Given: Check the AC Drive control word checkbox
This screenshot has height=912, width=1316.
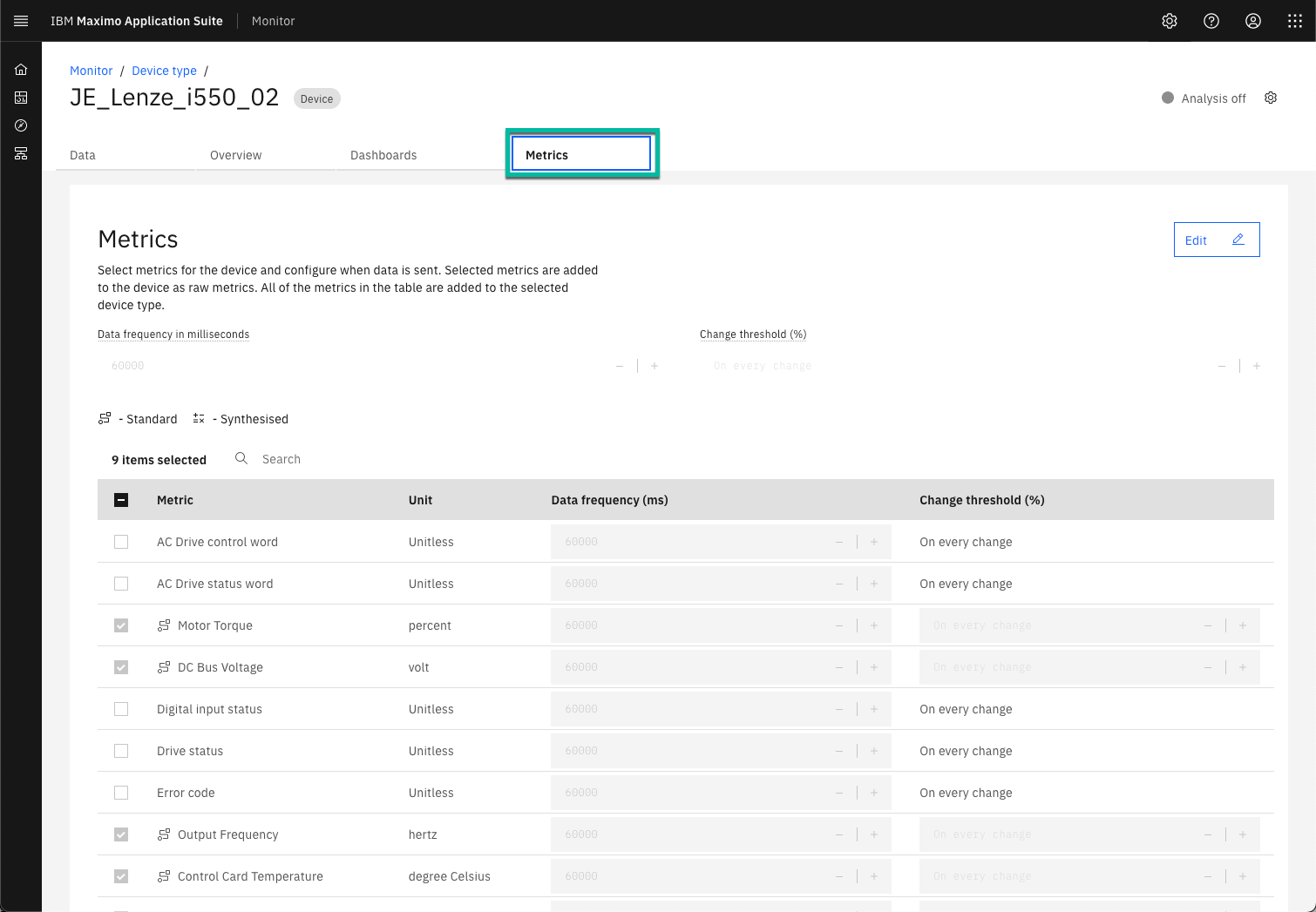Looking at the screenshot, I should pyautogui.click(x=121, y=542).
